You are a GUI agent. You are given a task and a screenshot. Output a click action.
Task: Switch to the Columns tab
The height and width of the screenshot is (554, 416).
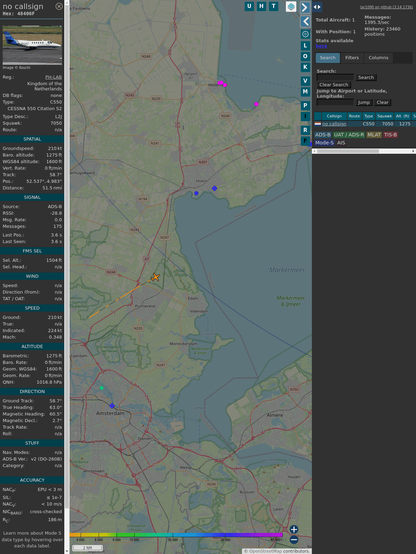(x=378, y=58)
